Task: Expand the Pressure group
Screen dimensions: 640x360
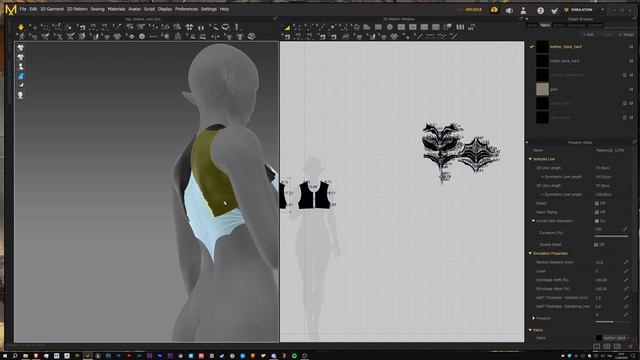Action: pyautogui.click(x=533, y=318)
